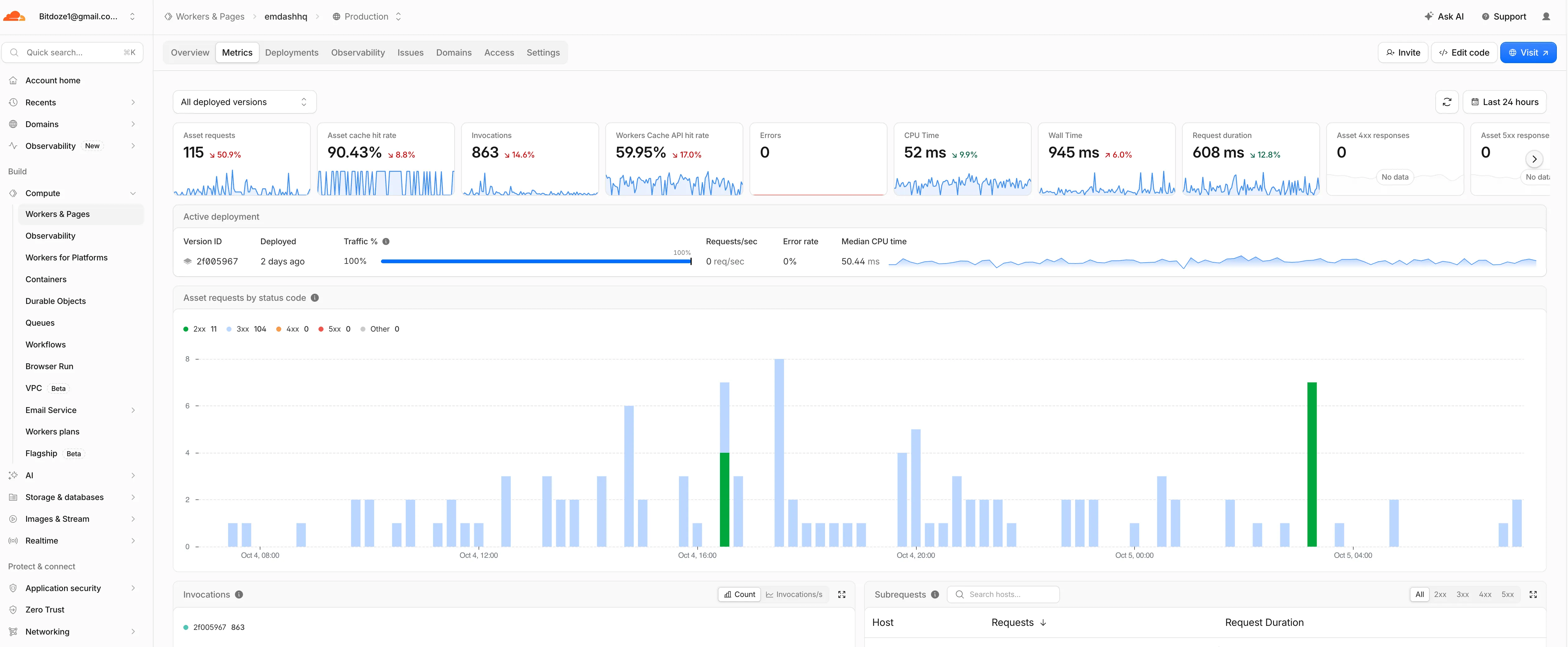Open the Last 24 hours time range picker
The width and height of the screenshot is (1568, 647).
[1505, 102]
